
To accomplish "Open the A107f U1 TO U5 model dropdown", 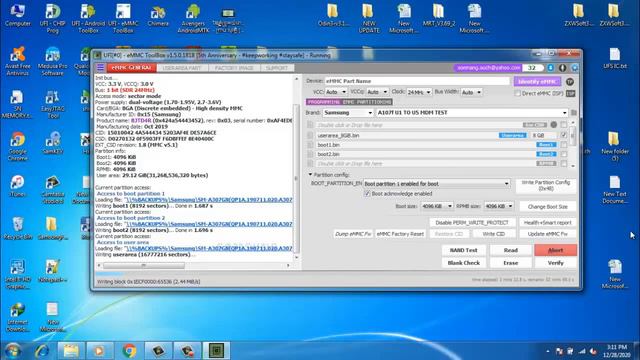I will tap(472, 113).
